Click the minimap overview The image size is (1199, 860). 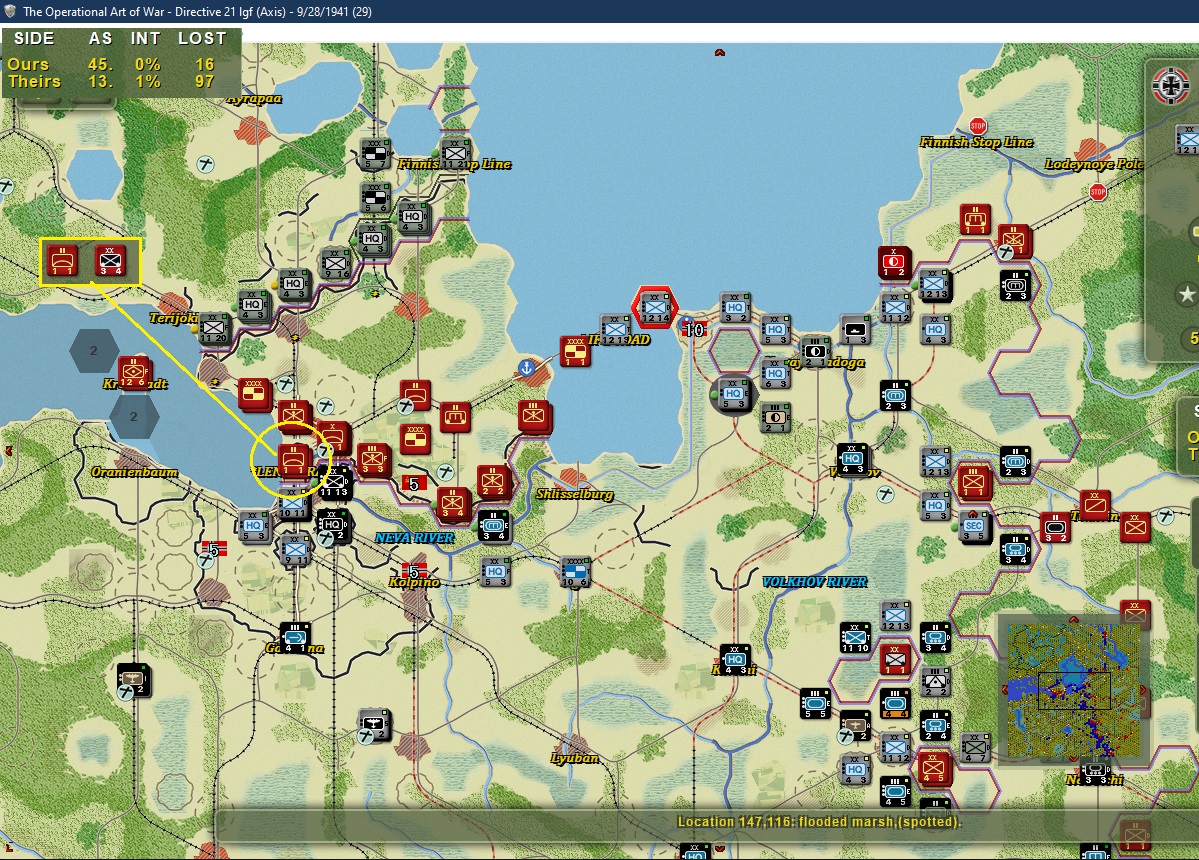pyautogui.click(x=1074, y=690)
